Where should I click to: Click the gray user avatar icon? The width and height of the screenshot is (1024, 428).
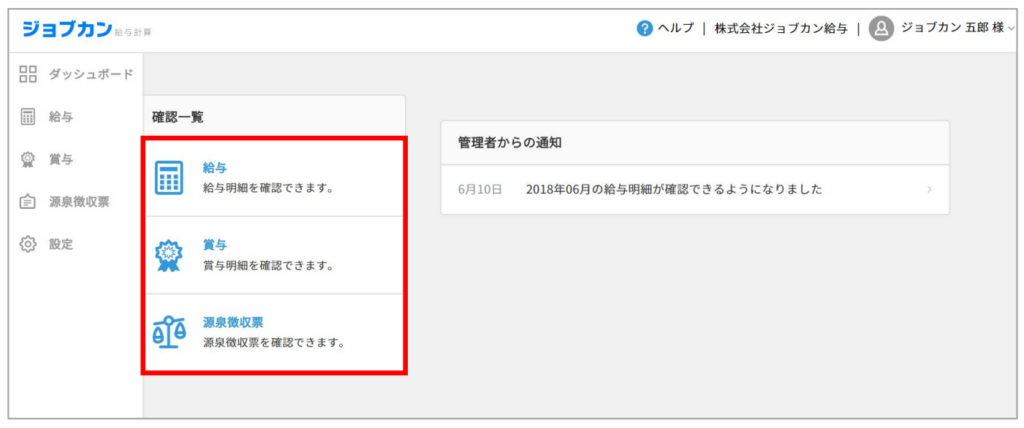click(881, 28)
